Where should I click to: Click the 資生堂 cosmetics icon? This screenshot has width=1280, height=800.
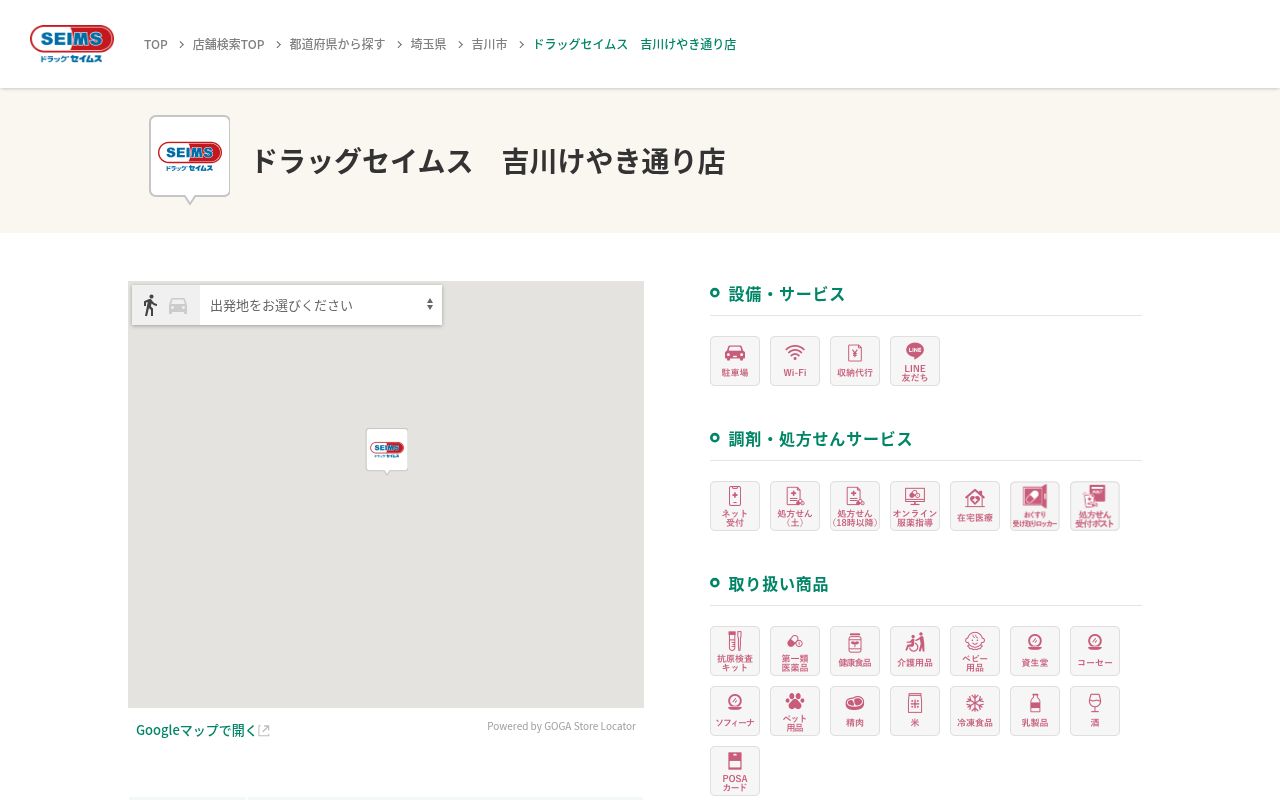point(1035,651)
